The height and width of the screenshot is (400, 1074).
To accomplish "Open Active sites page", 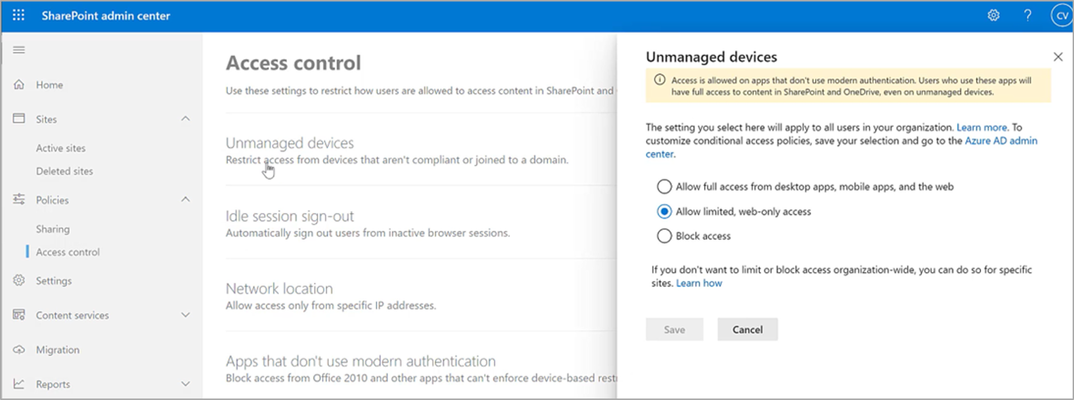I will 61,148.
